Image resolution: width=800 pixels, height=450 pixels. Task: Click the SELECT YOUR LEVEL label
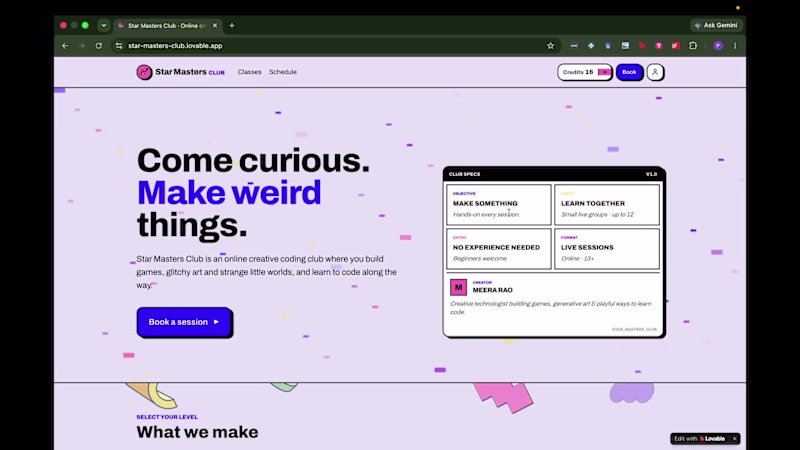[167, 417]
